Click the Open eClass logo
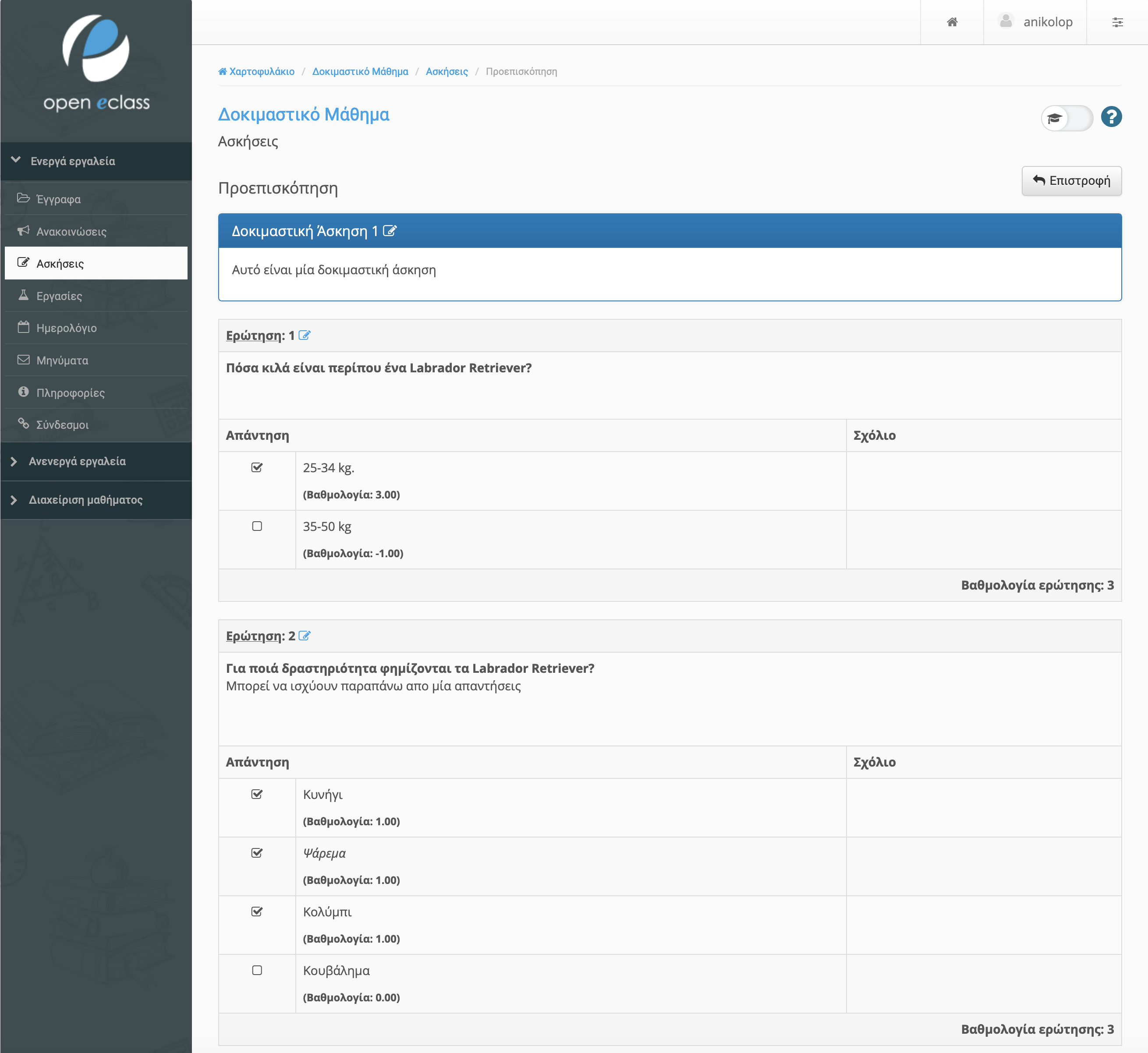 point(96,63)
